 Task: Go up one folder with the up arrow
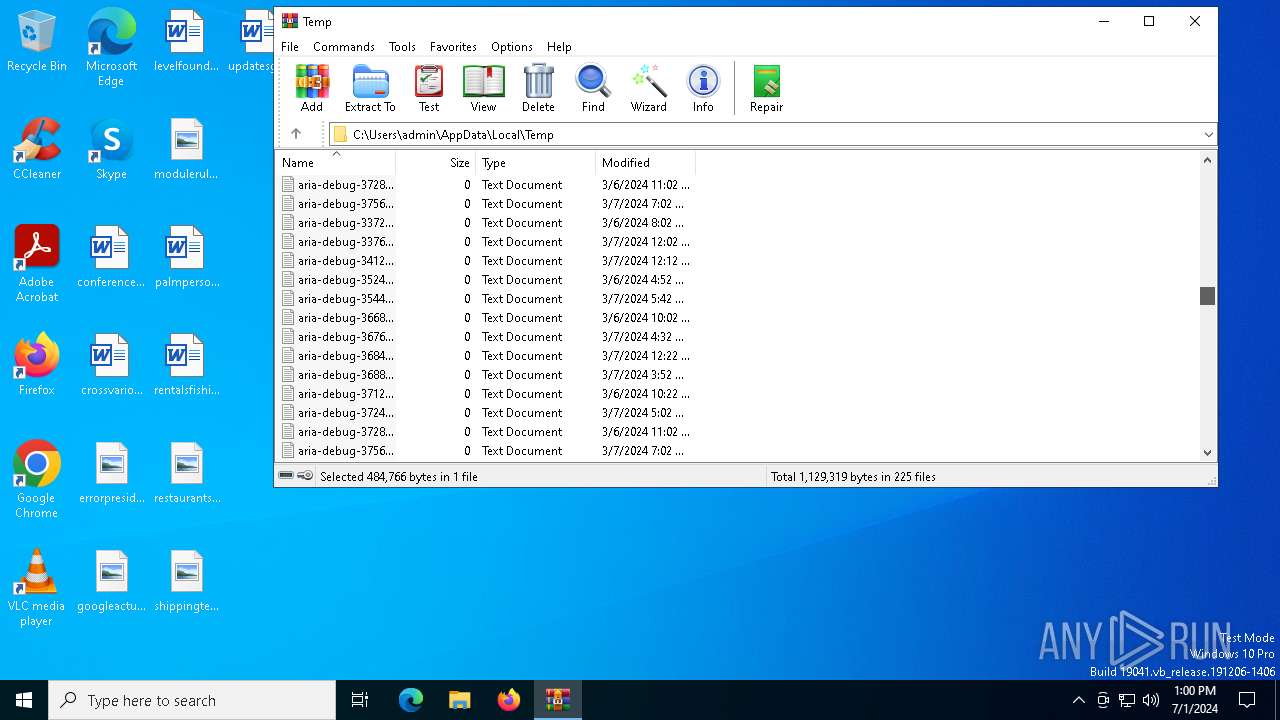pos(296,134)
